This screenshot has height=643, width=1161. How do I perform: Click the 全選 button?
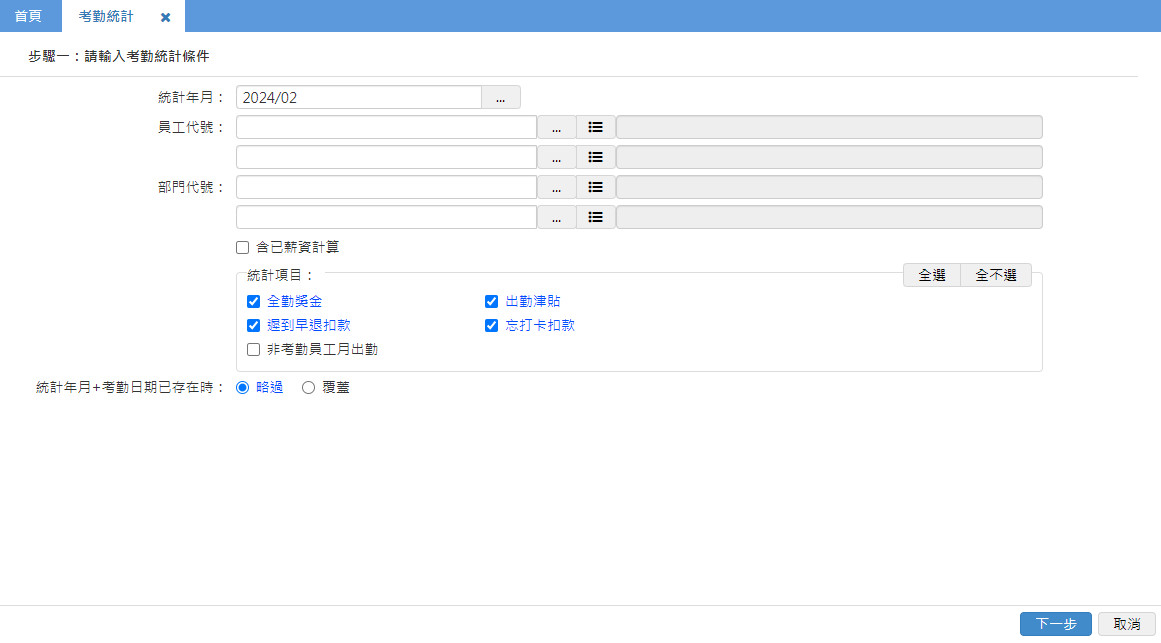[x=931, y=275]
